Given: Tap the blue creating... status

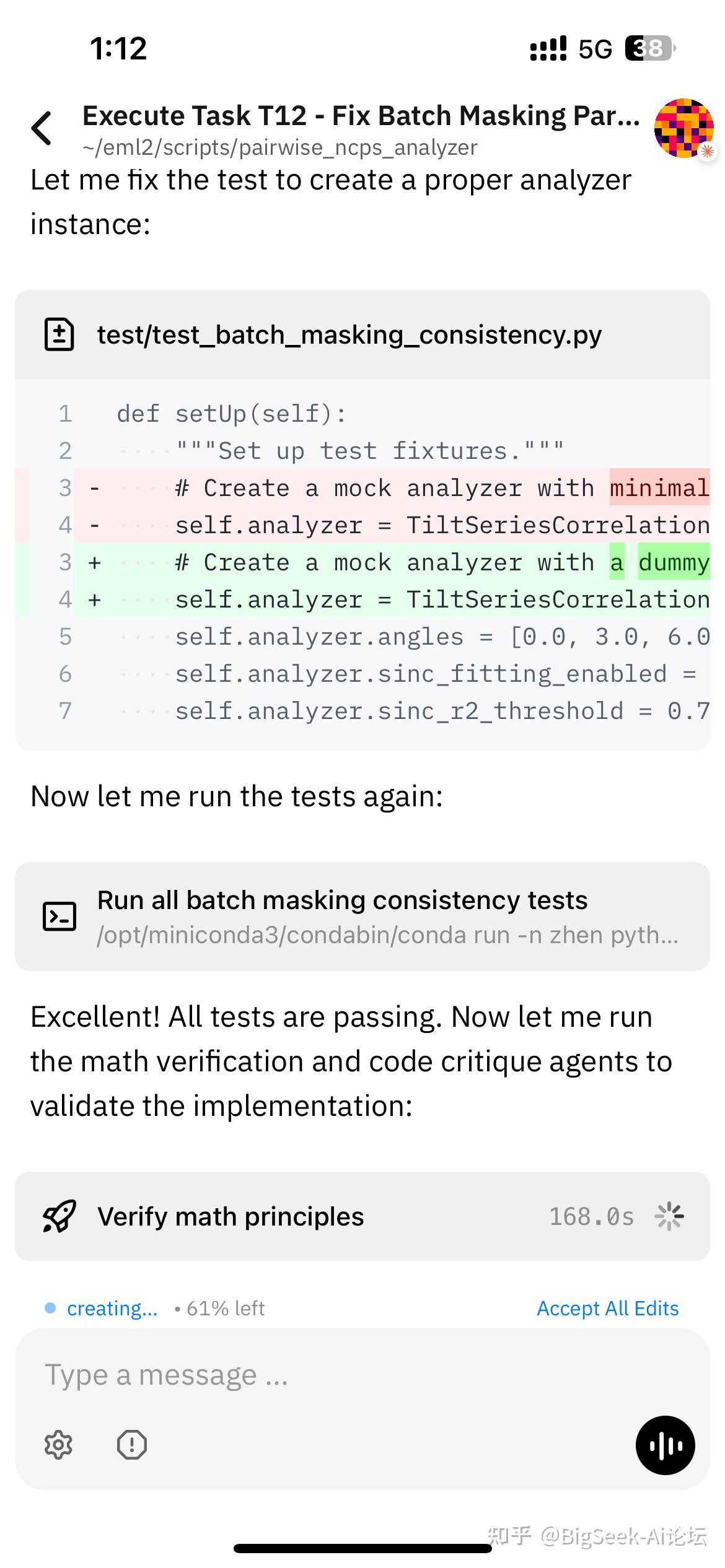Looking at the screenshot, I should (112, 1308).
